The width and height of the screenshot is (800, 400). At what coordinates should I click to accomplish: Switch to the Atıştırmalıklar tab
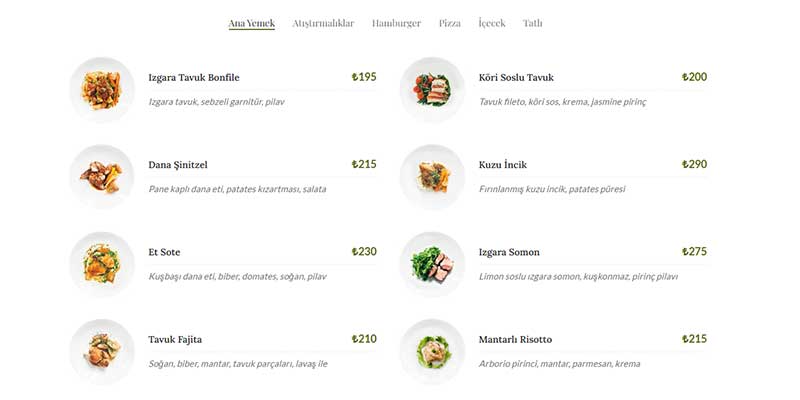click(323, 23)
